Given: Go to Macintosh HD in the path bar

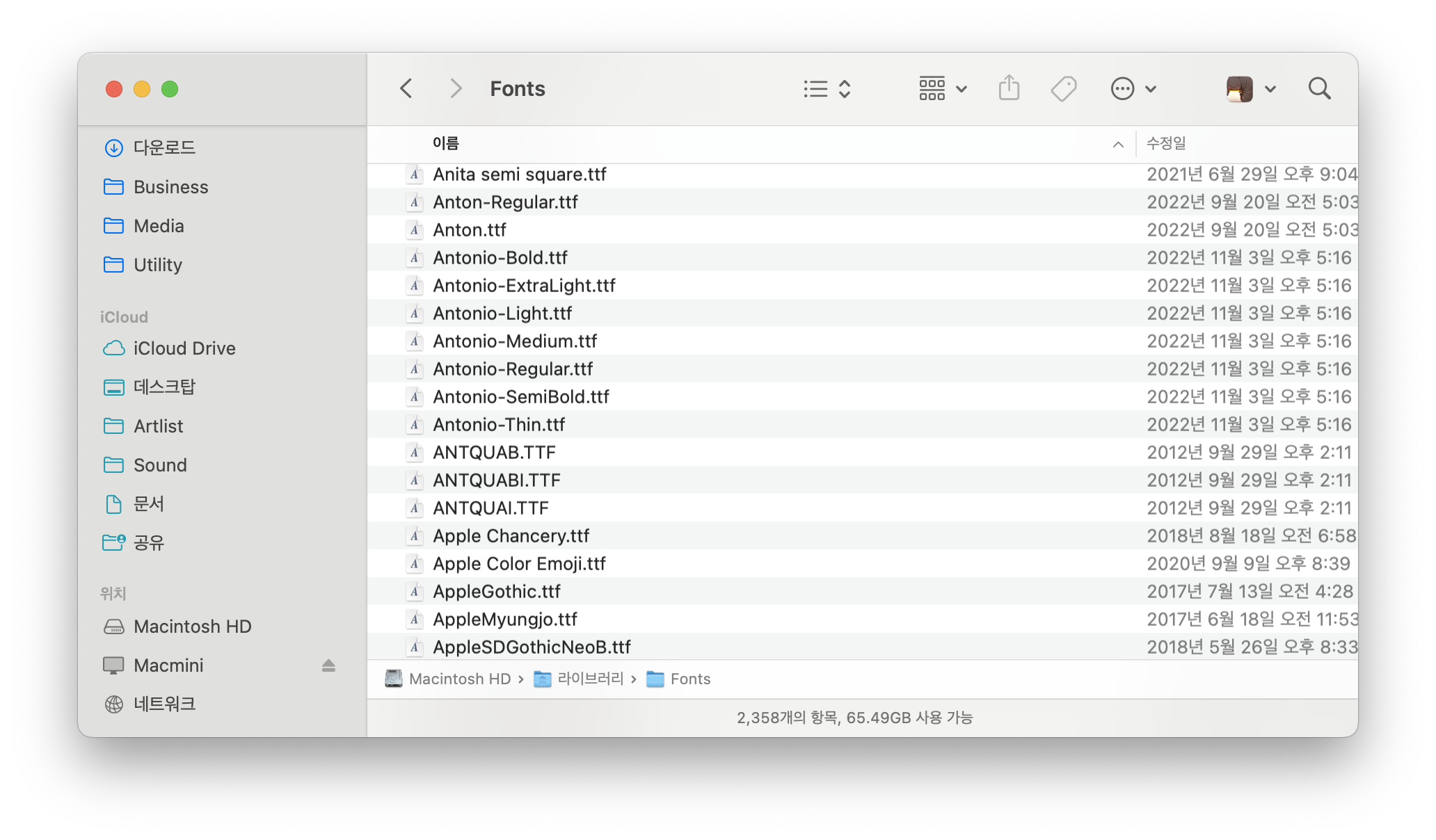Looking at the screenshot, I should point(459,679).
